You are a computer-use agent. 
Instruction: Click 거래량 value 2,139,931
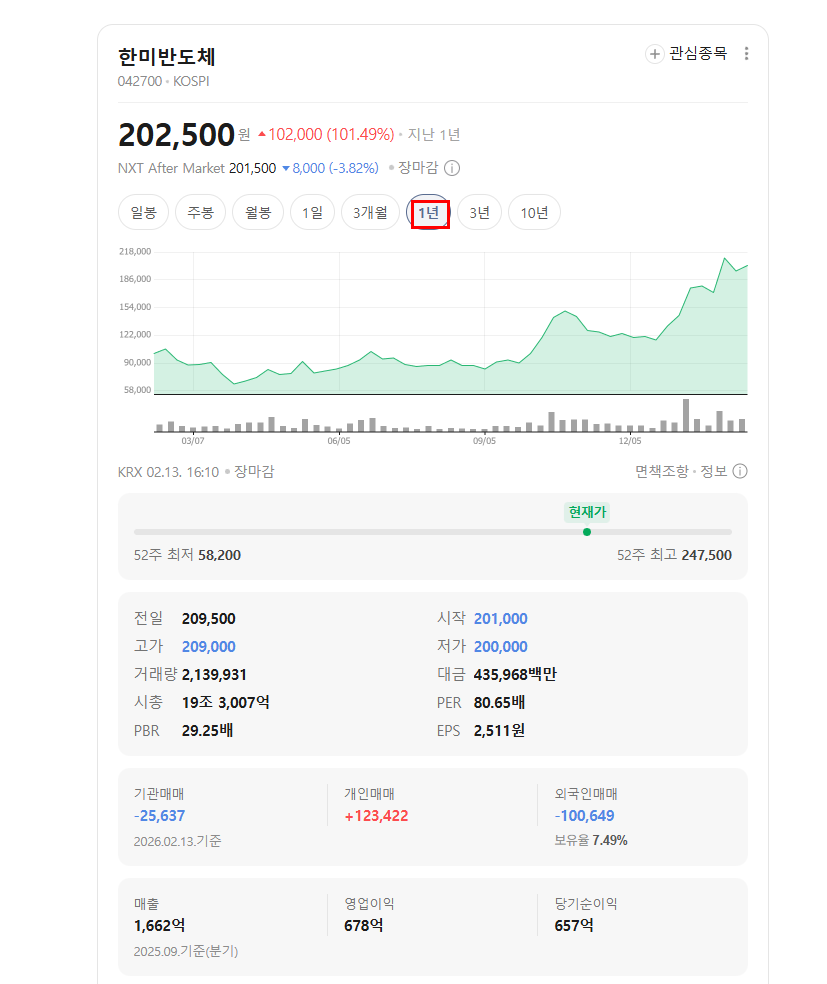[x=214, y=675]
